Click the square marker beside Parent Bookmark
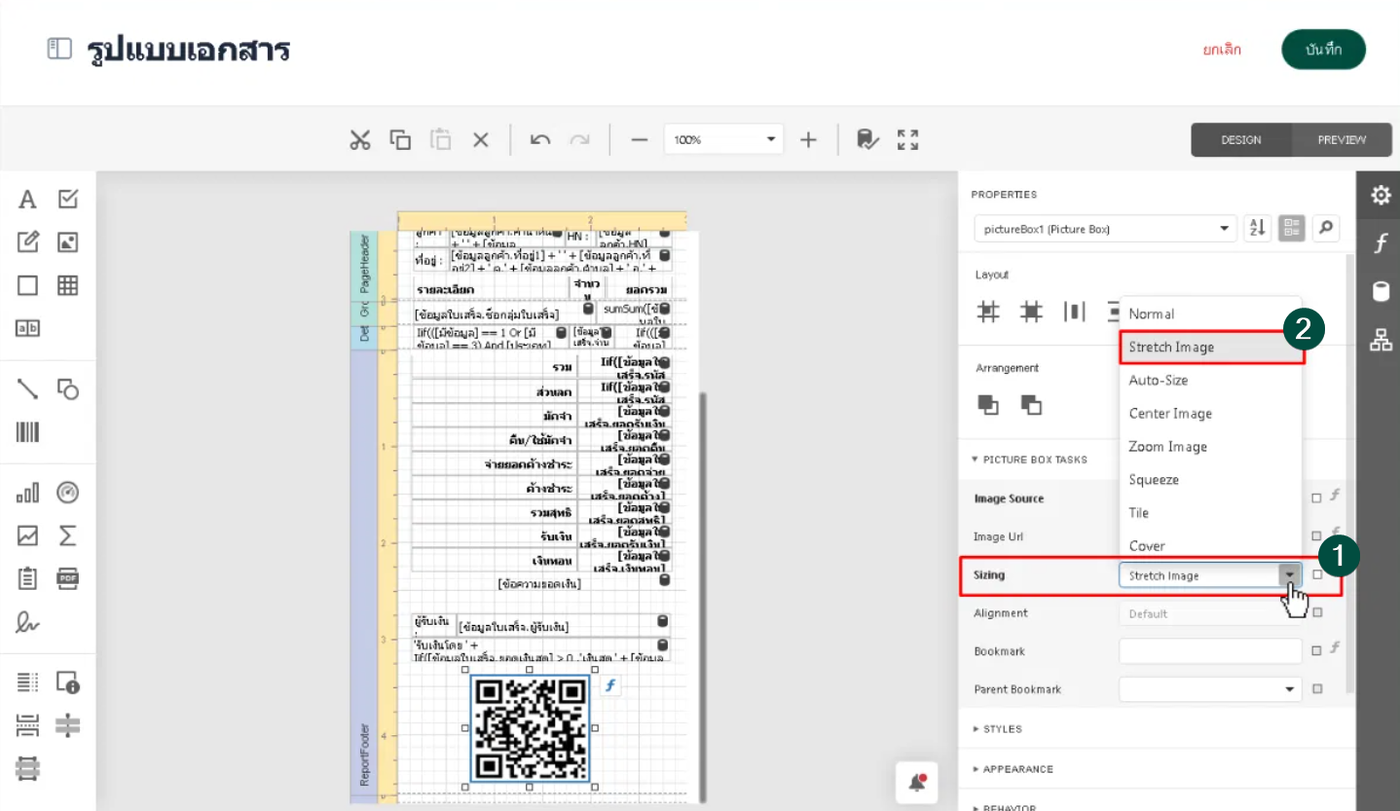Viewport: 1400px width, 811px height. [x=1317, y=689]
